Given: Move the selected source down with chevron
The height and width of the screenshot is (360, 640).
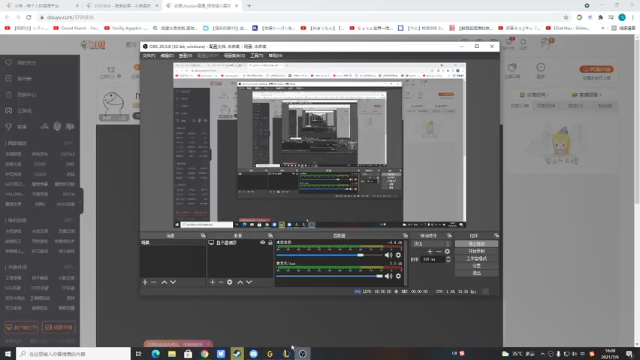Looking at the screenshot, I should [249, 282].
